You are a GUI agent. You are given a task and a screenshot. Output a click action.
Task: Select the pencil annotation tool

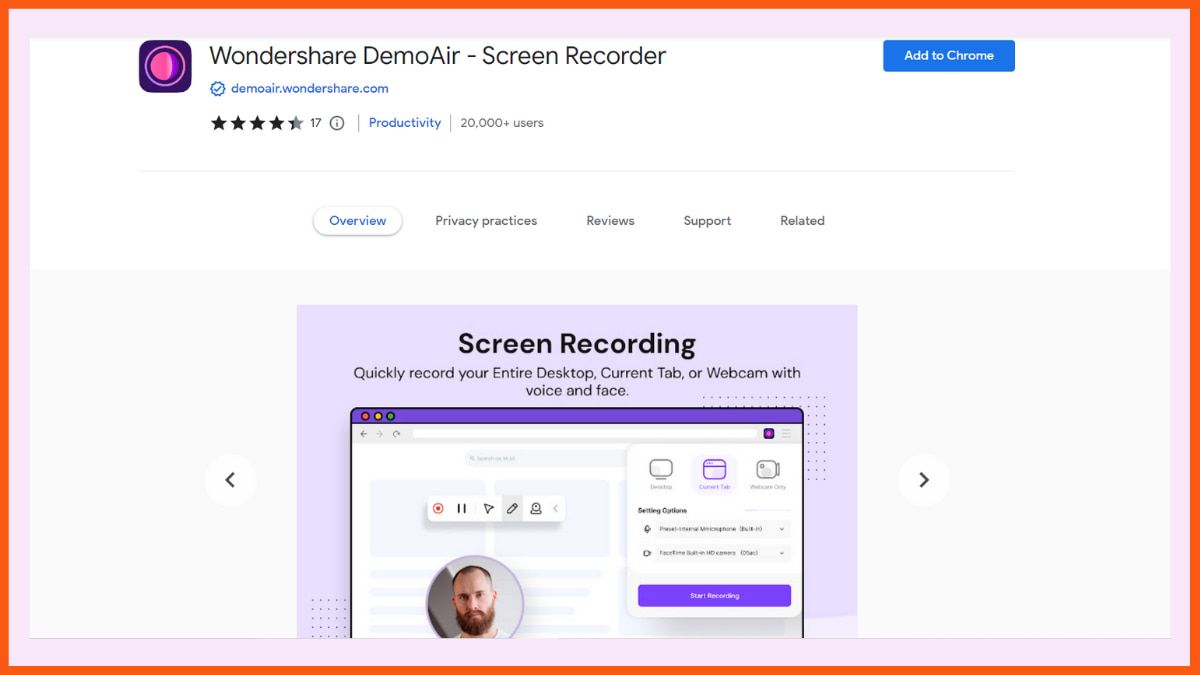(512, 508)
